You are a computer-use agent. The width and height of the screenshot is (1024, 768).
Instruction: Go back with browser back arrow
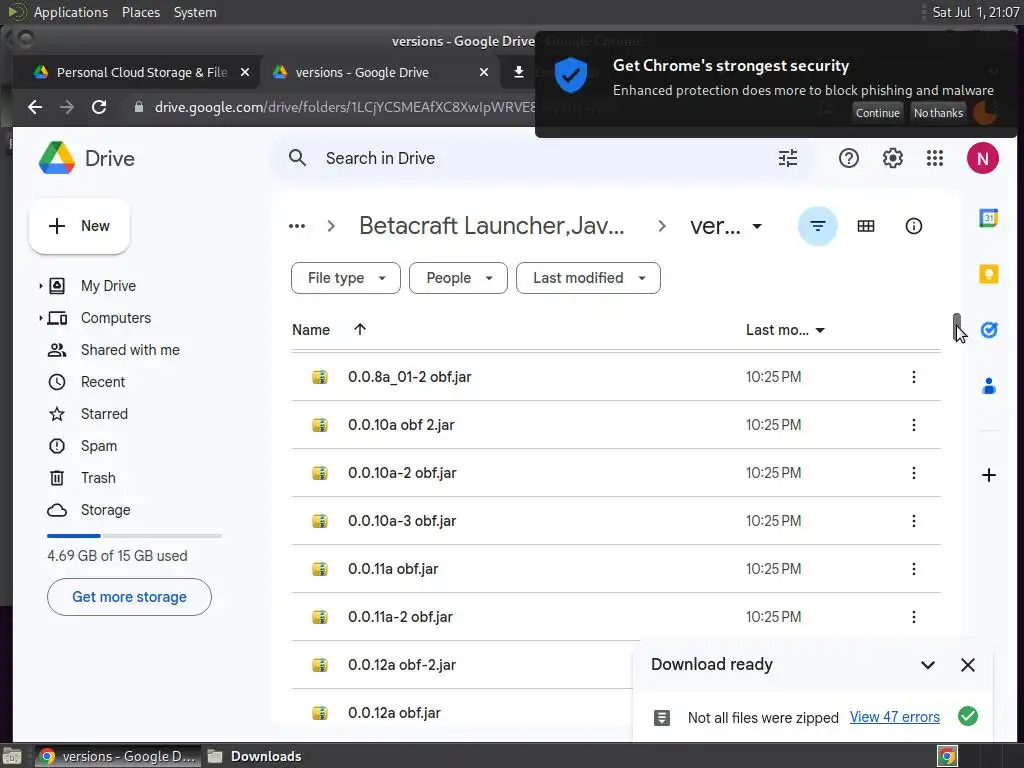35,107
